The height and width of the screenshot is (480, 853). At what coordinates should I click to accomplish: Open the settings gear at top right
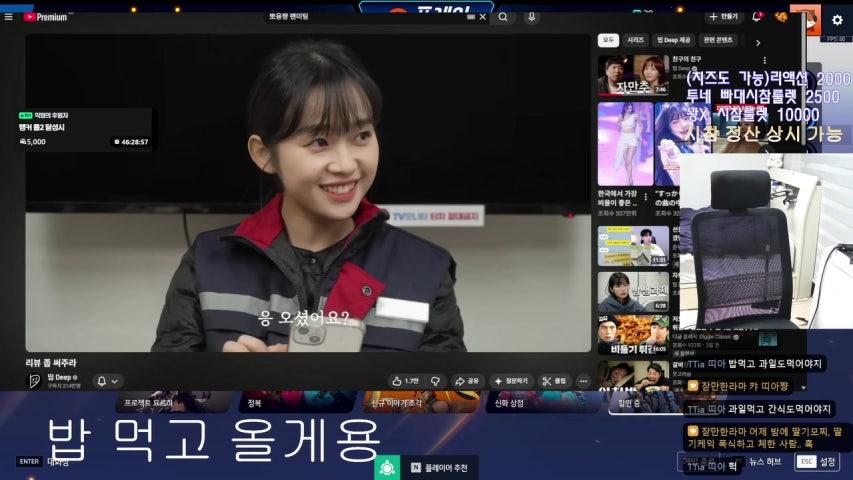[x=837, y=19]
